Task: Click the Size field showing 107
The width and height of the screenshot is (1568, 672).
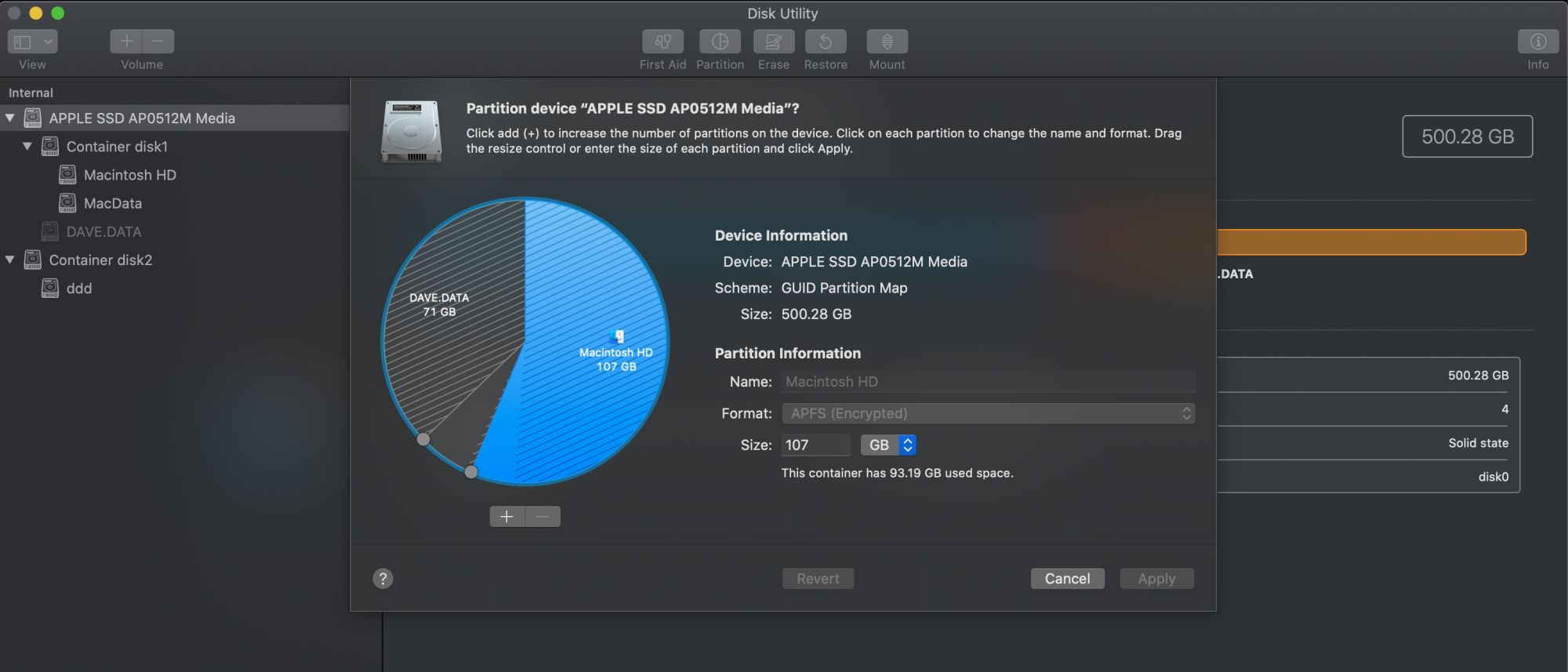Action: coord(816,445)
